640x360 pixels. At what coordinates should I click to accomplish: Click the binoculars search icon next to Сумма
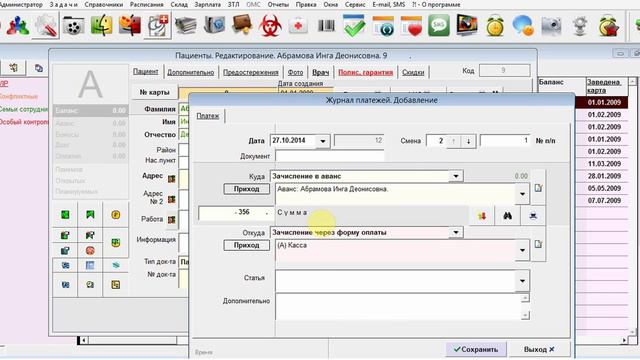pyautogui.click(x=507, y=216)
